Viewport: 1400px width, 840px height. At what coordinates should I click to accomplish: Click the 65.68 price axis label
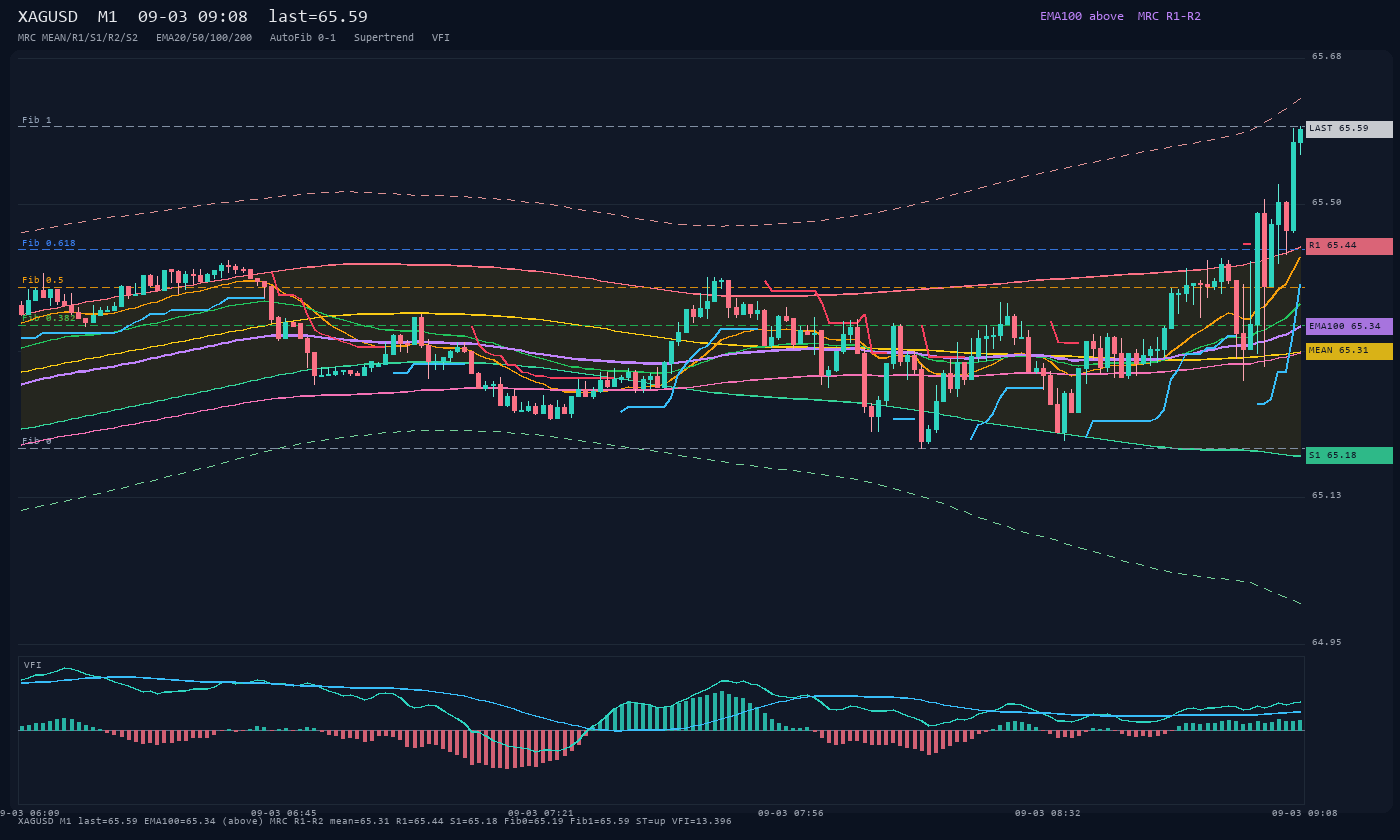1327,56
